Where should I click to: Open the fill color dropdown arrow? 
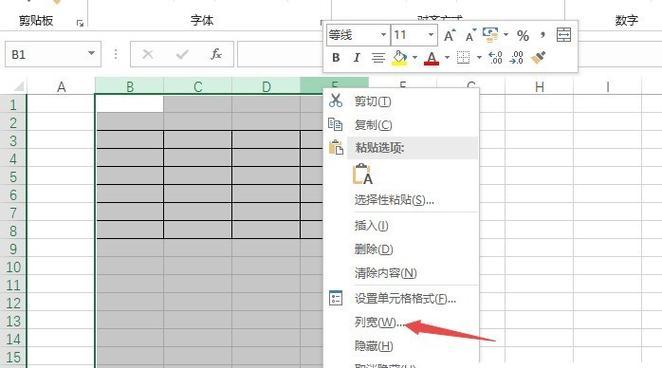coord(415,57)
